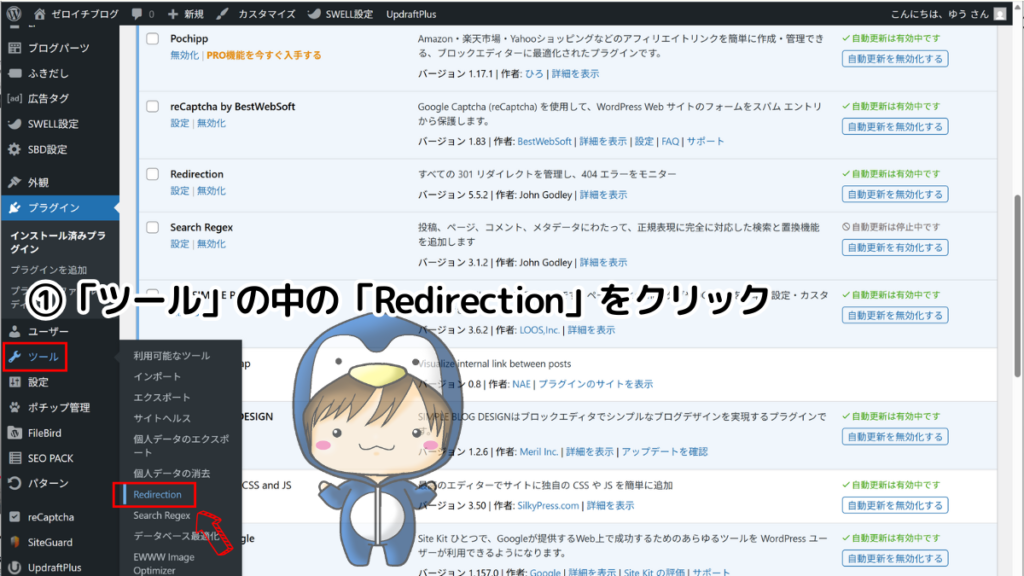
Task: Click PRO機能を今すぐ入手する link under Pochipp
Action: click(264, 56)
